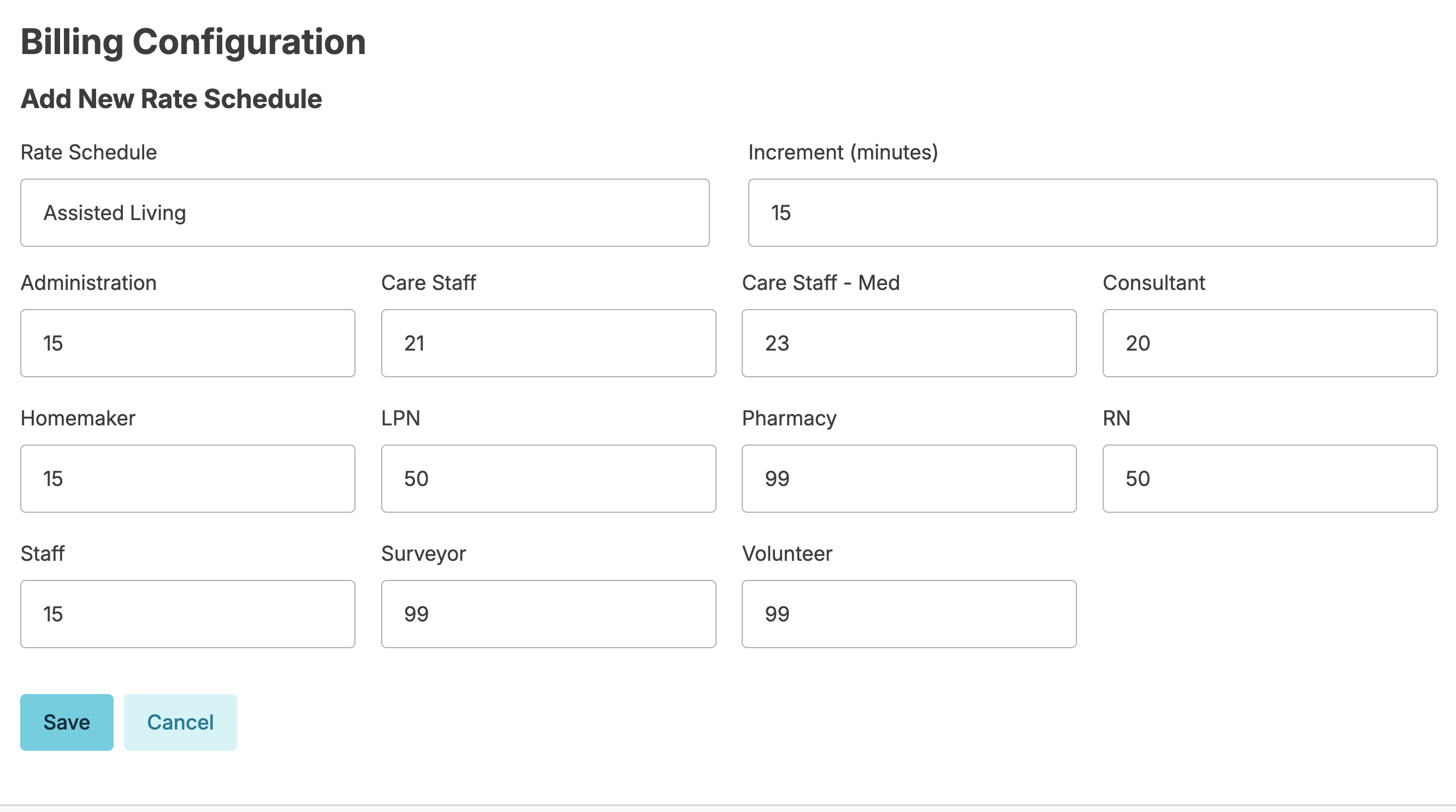Click the Staff rate field

tap(188, 614)
